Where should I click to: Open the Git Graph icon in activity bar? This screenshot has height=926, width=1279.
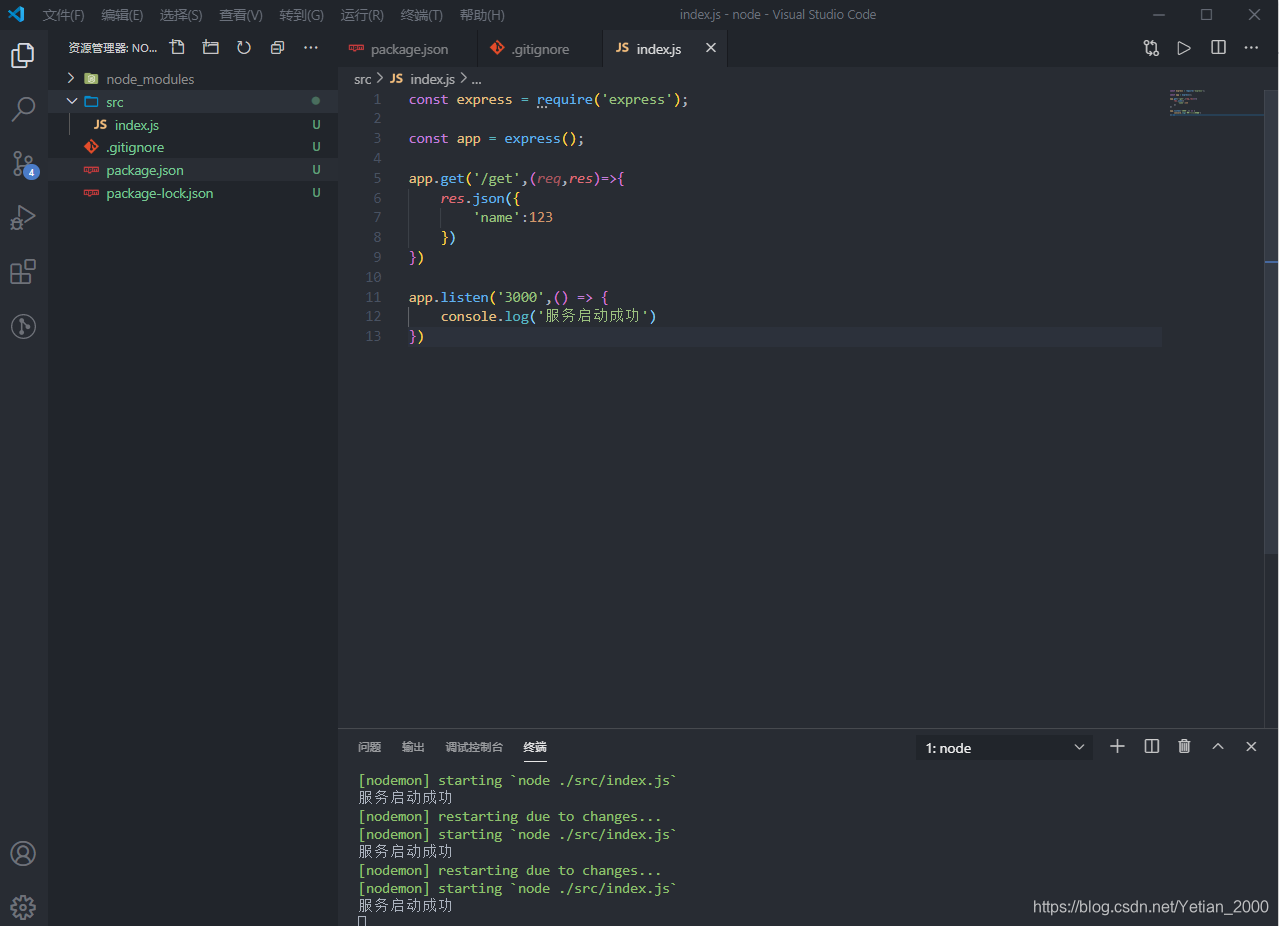coord(23,325)
